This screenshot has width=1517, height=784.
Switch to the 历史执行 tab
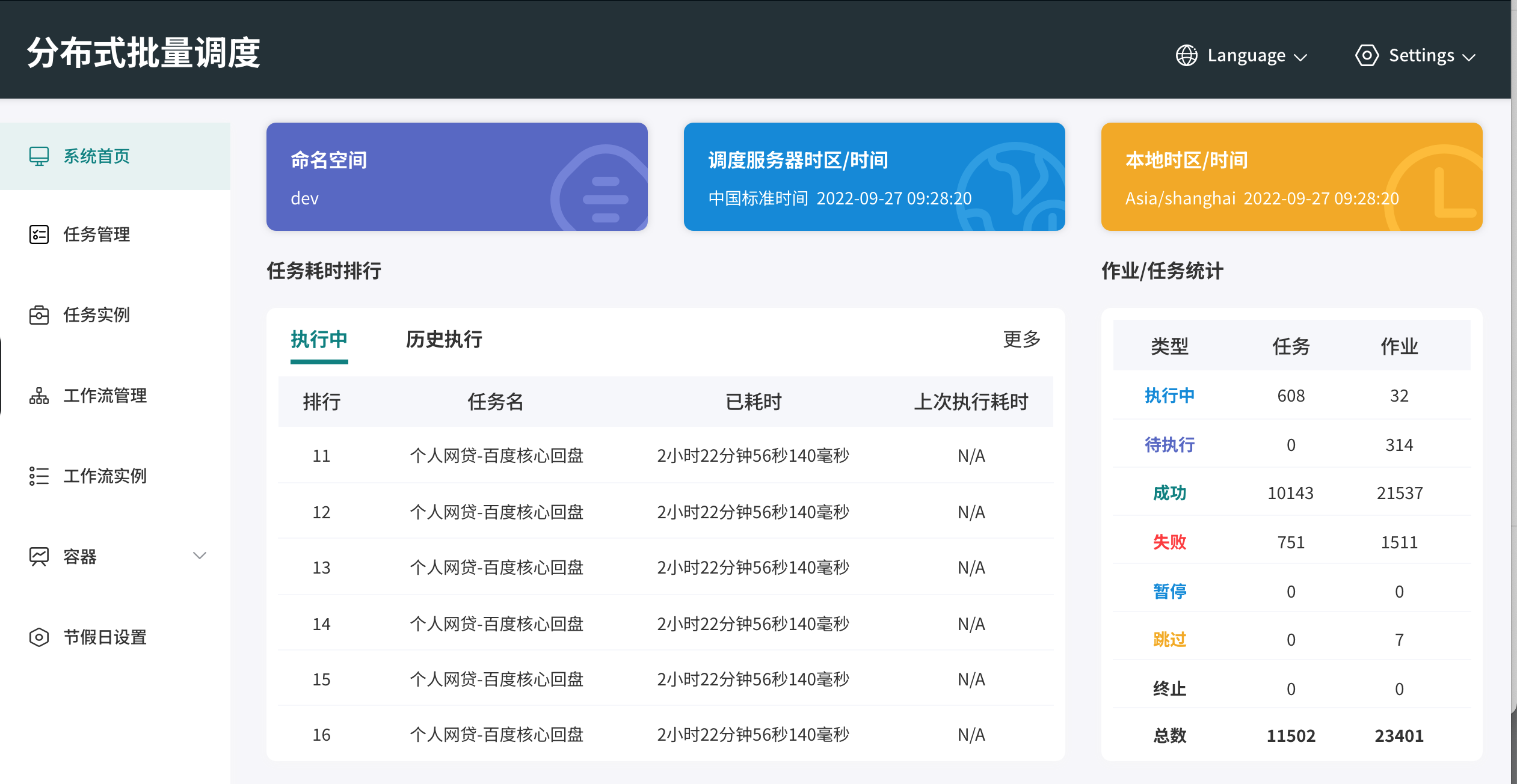(444, 340)
